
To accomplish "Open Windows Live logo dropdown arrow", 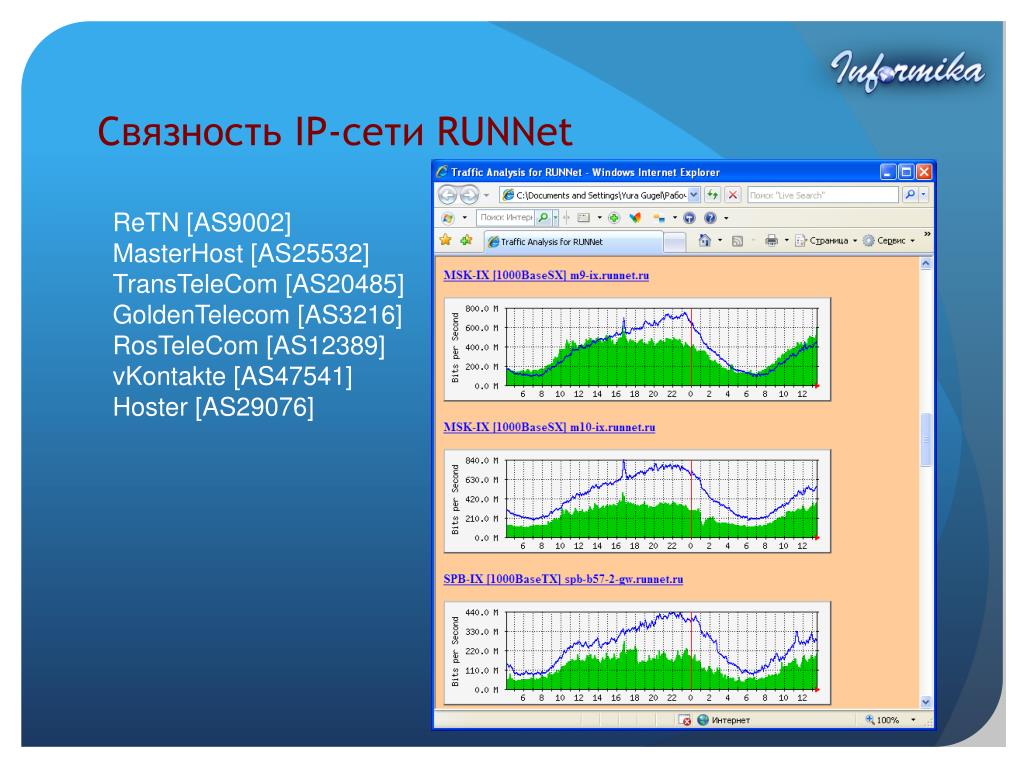I will pos(465,218).
